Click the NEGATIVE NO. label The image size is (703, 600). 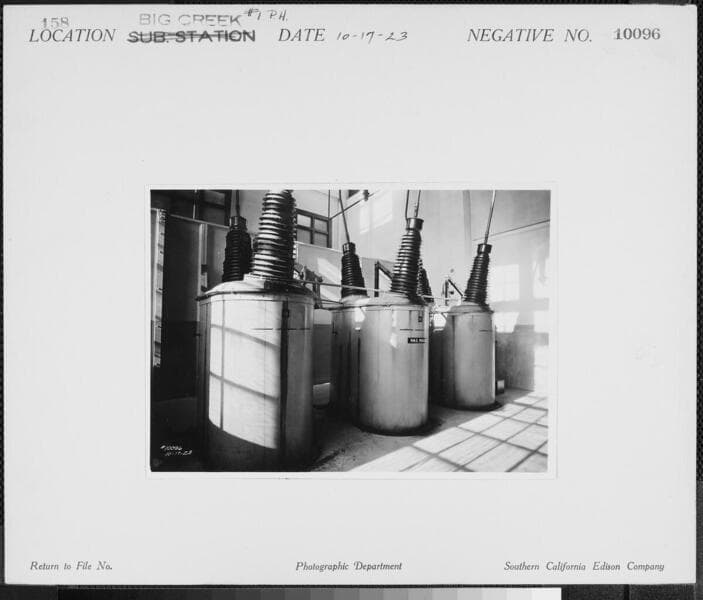tap(529, 36)
